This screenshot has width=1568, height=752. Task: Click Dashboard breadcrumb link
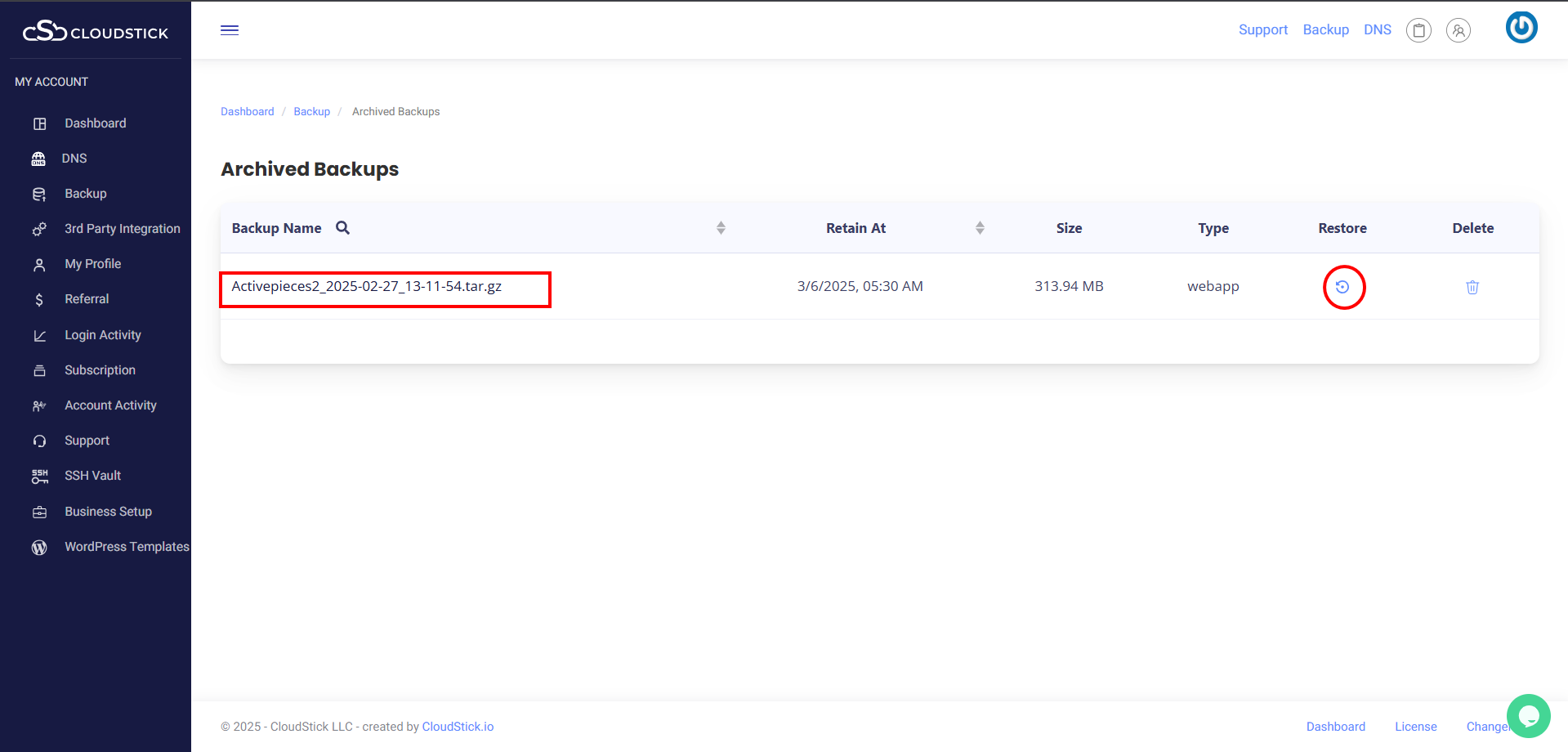[247, 112]
